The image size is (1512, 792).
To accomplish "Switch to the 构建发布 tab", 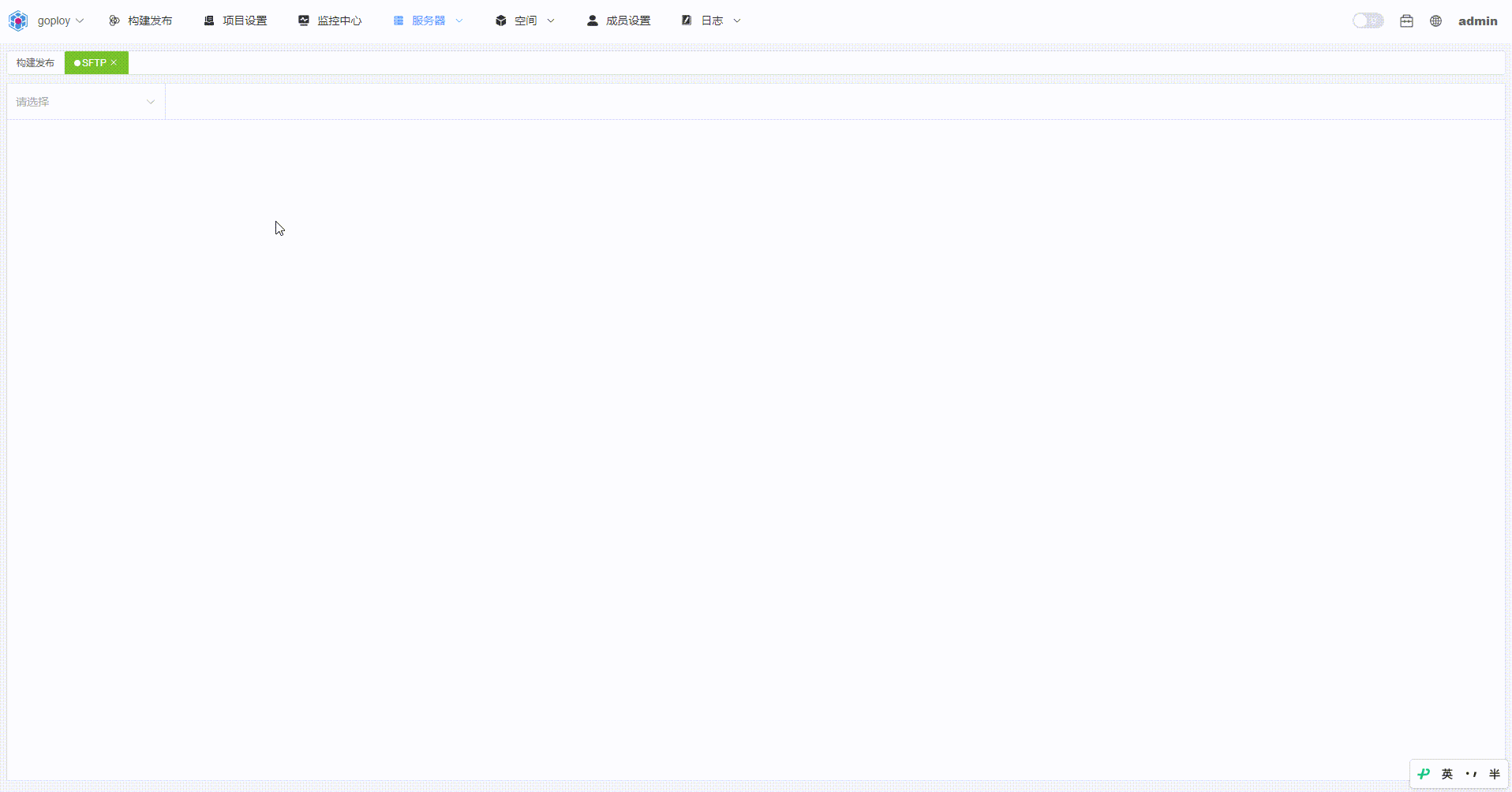I will tap(36, 63).
